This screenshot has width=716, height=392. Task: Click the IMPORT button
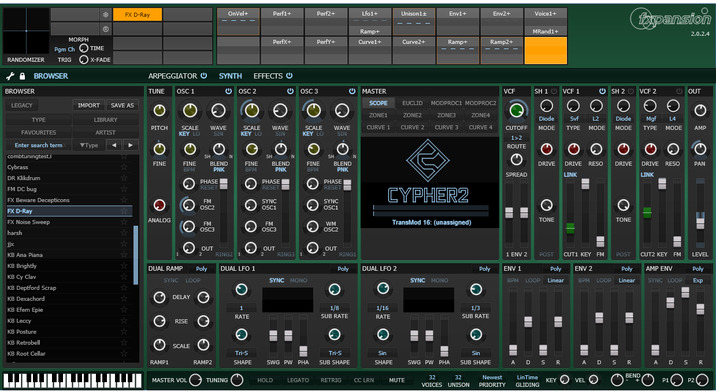(89, 105)
